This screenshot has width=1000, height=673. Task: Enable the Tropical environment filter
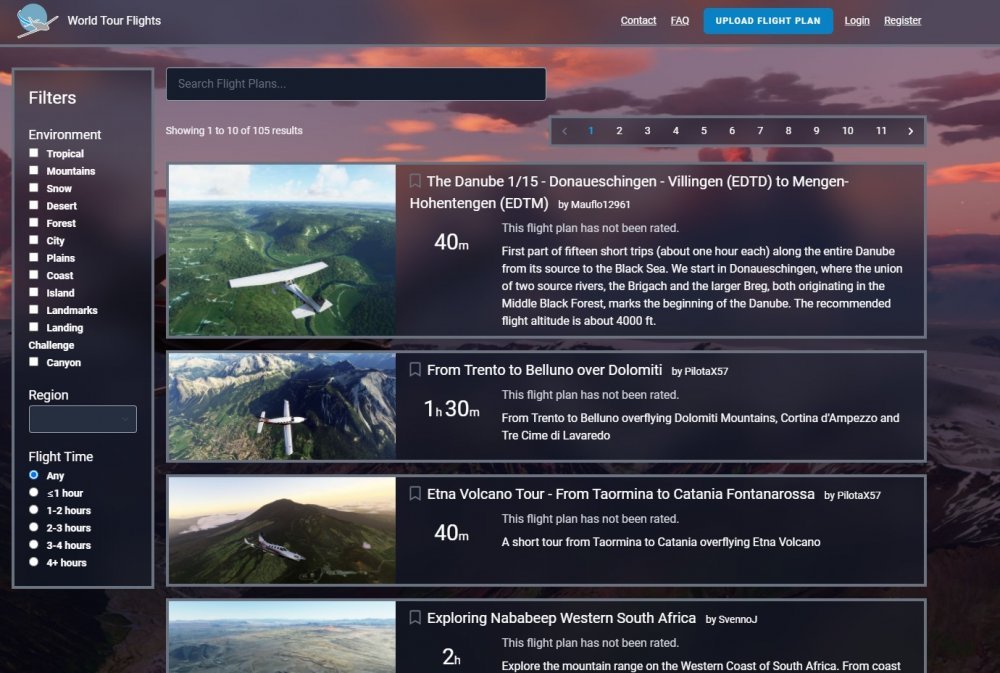[34, 153]
